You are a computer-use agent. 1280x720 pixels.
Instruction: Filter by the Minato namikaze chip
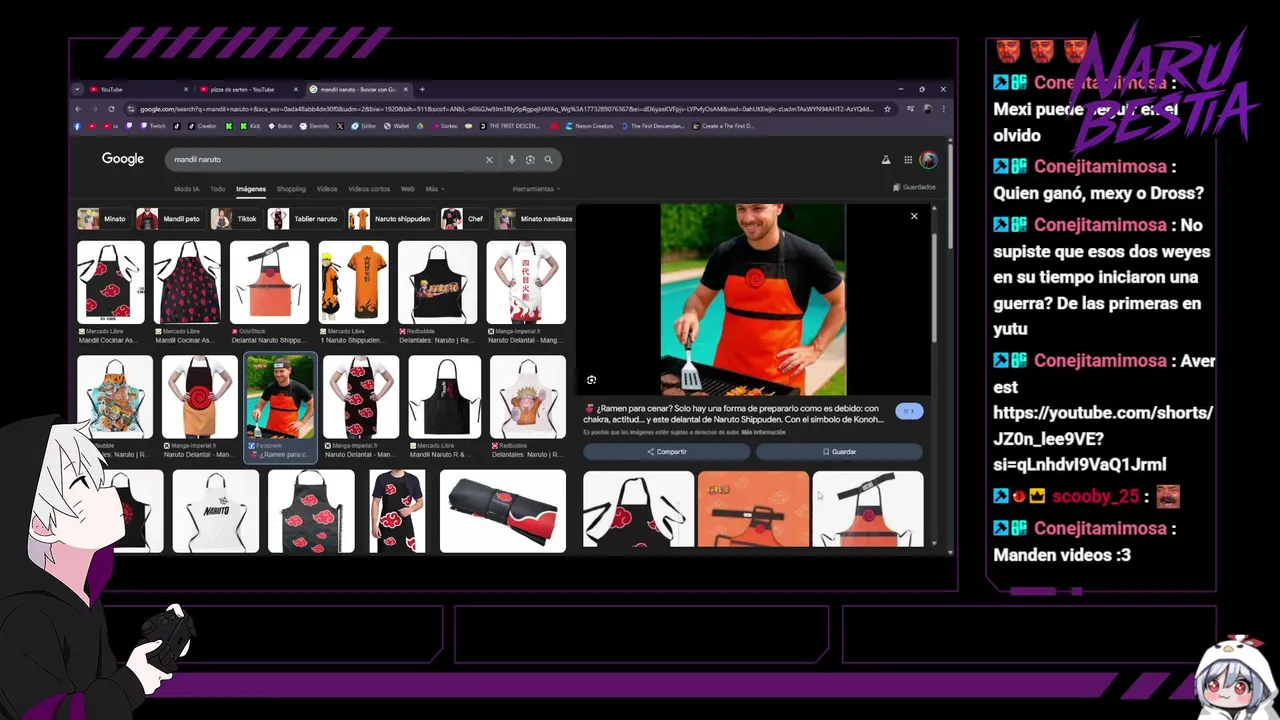(535, 218)
